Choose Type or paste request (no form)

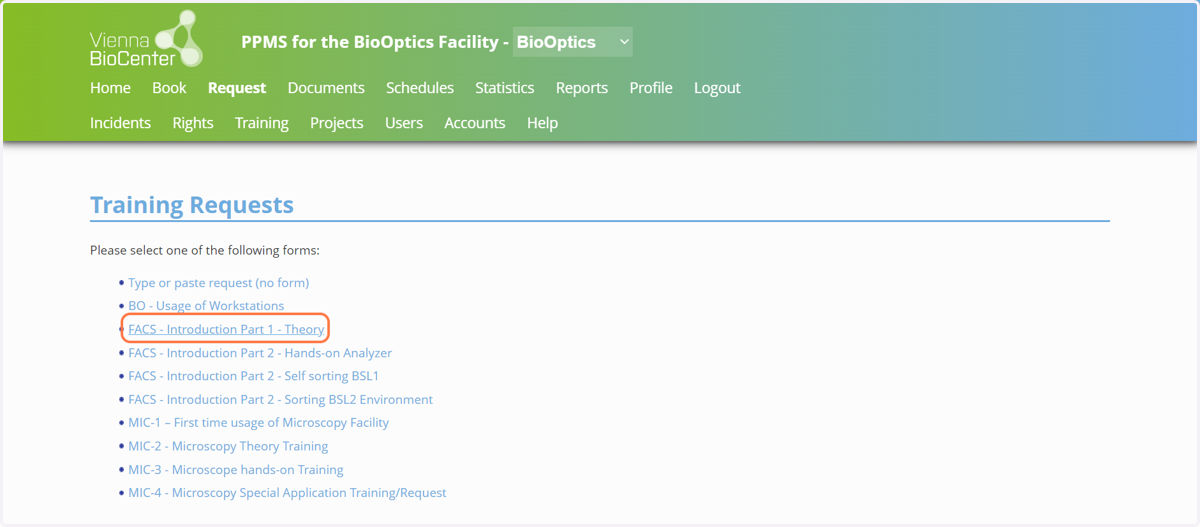[219, 283]
